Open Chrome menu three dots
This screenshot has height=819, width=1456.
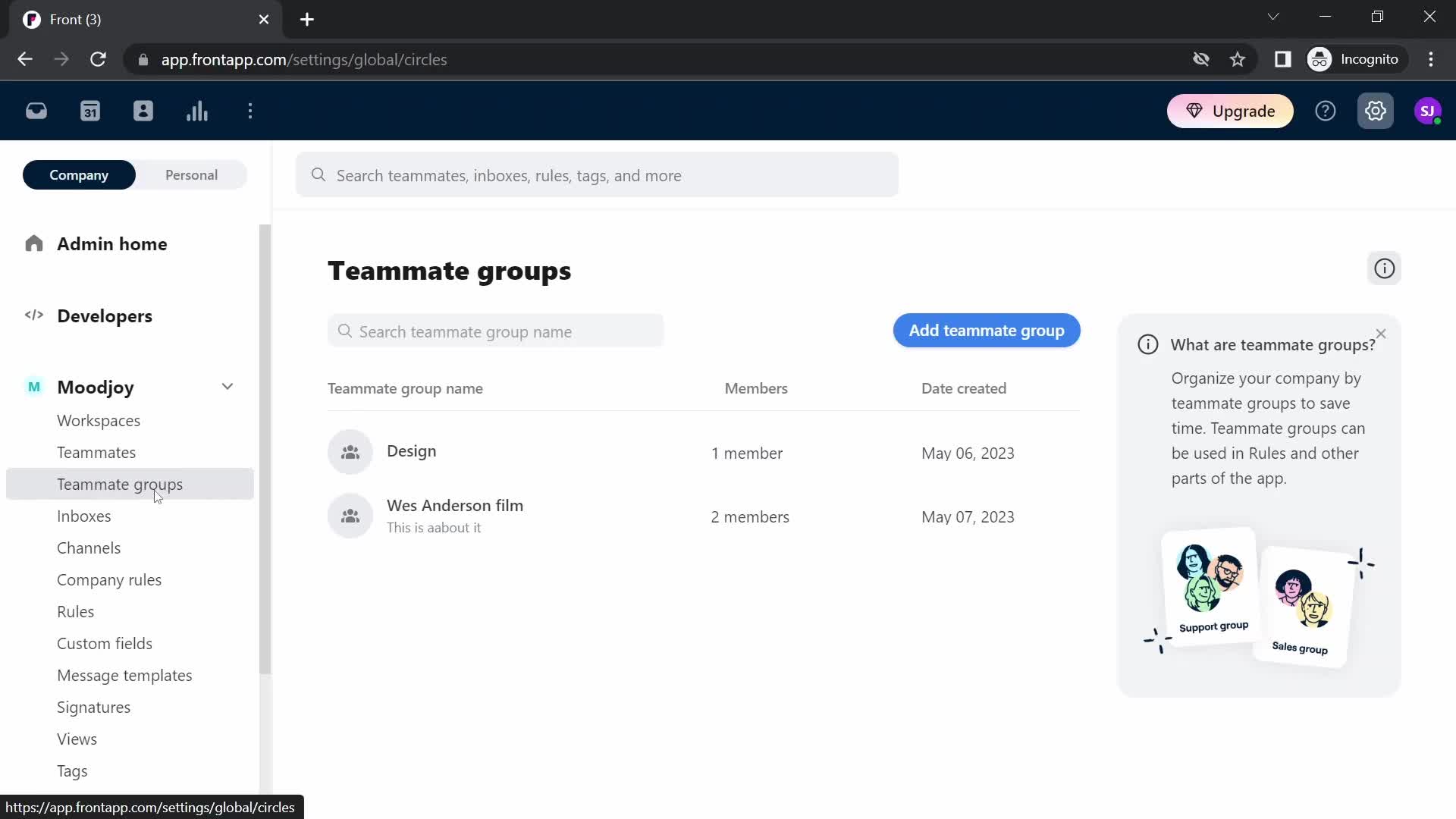click(x=1431, y=59)
